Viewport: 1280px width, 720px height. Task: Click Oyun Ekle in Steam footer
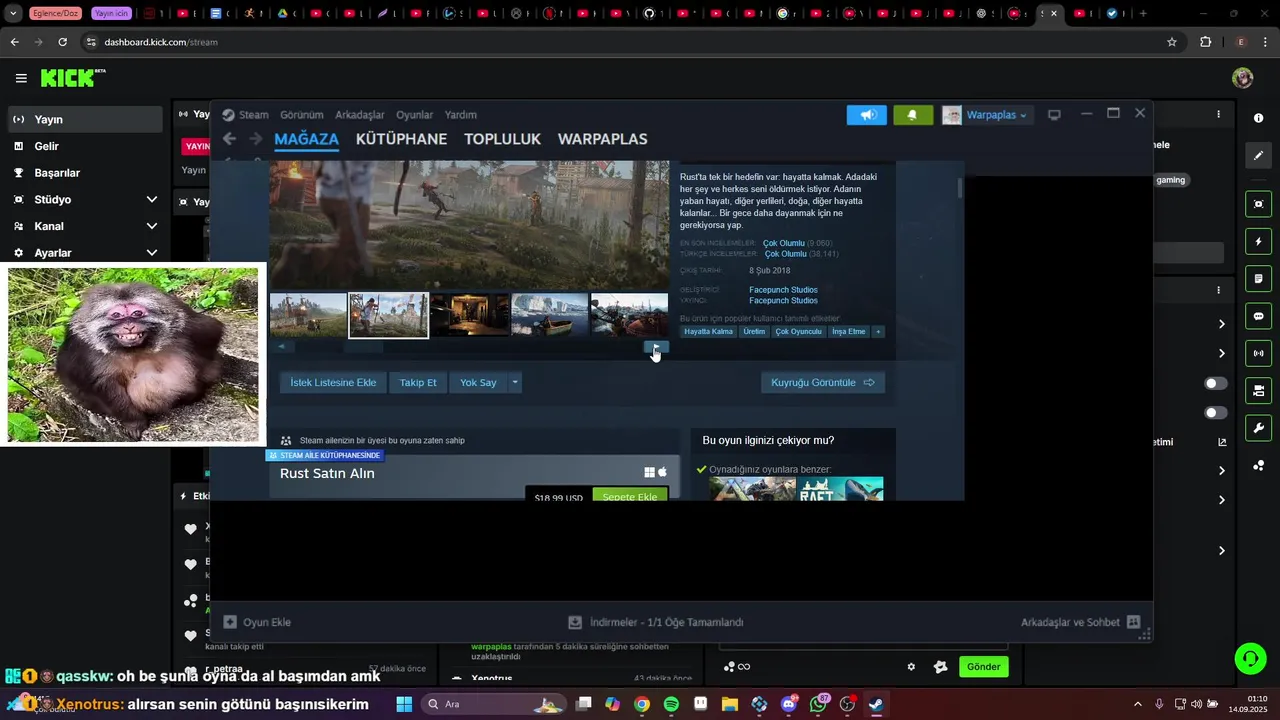(257, 622)
